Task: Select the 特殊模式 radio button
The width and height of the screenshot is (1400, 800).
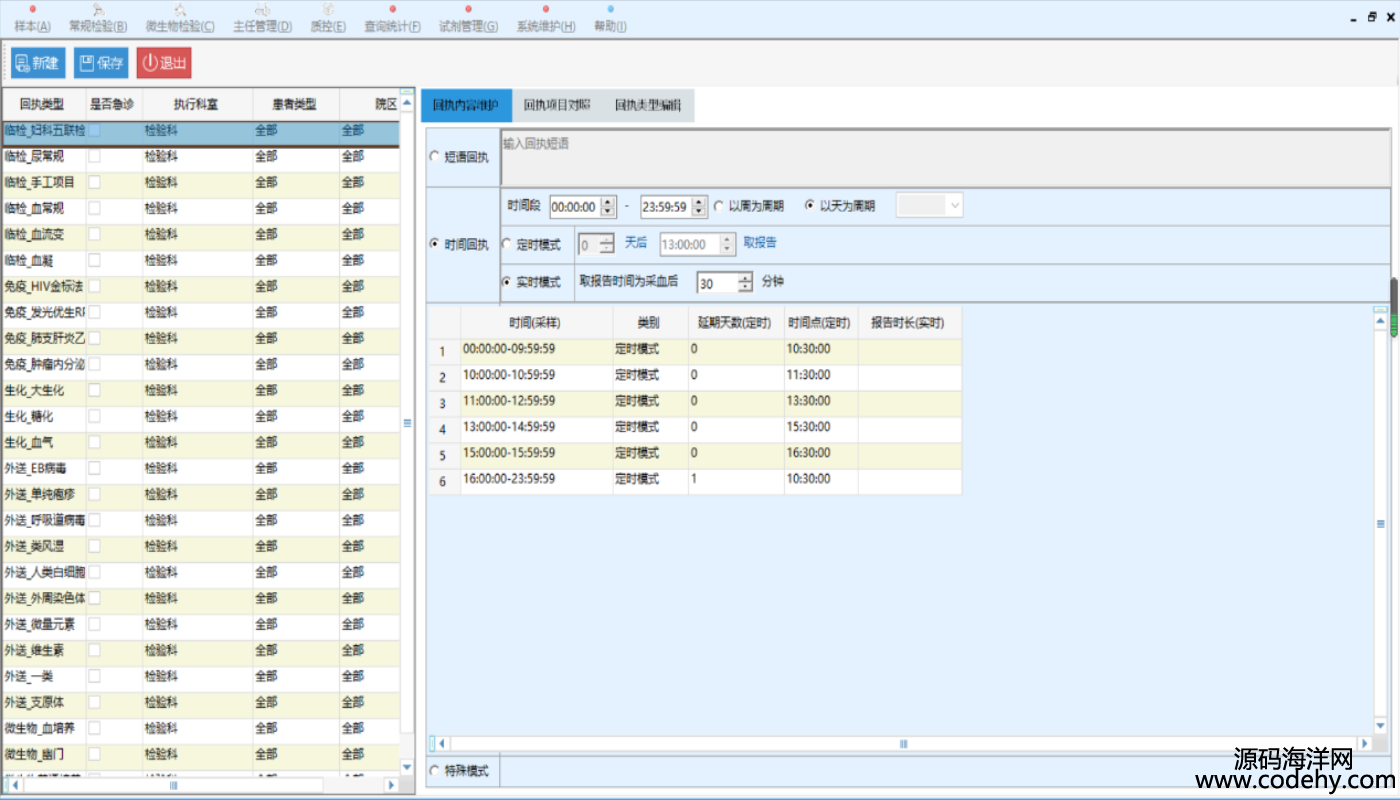Action: (x=434, y=771)
